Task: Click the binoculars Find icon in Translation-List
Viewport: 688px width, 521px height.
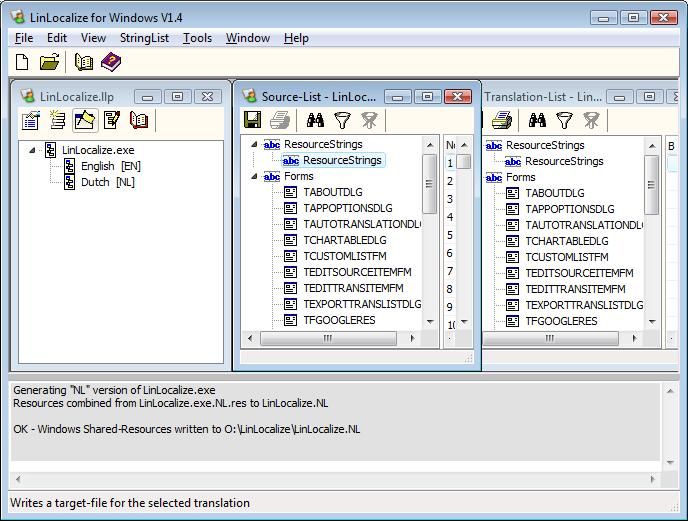Action: (x=537, y=121)
